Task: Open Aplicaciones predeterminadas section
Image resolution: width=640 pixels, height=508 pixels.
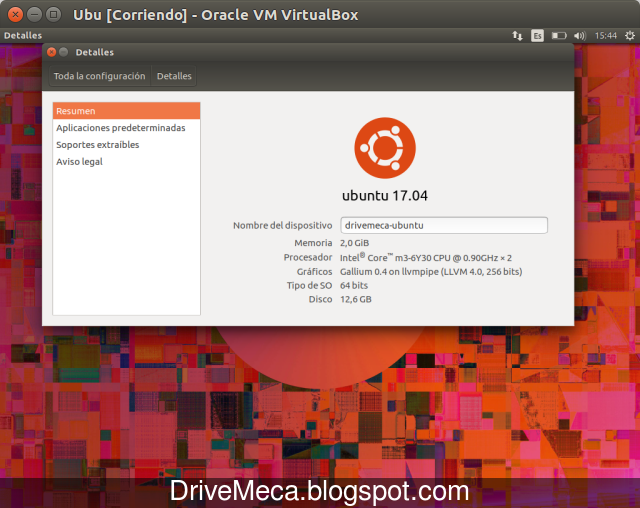Action: coord(127,128)
